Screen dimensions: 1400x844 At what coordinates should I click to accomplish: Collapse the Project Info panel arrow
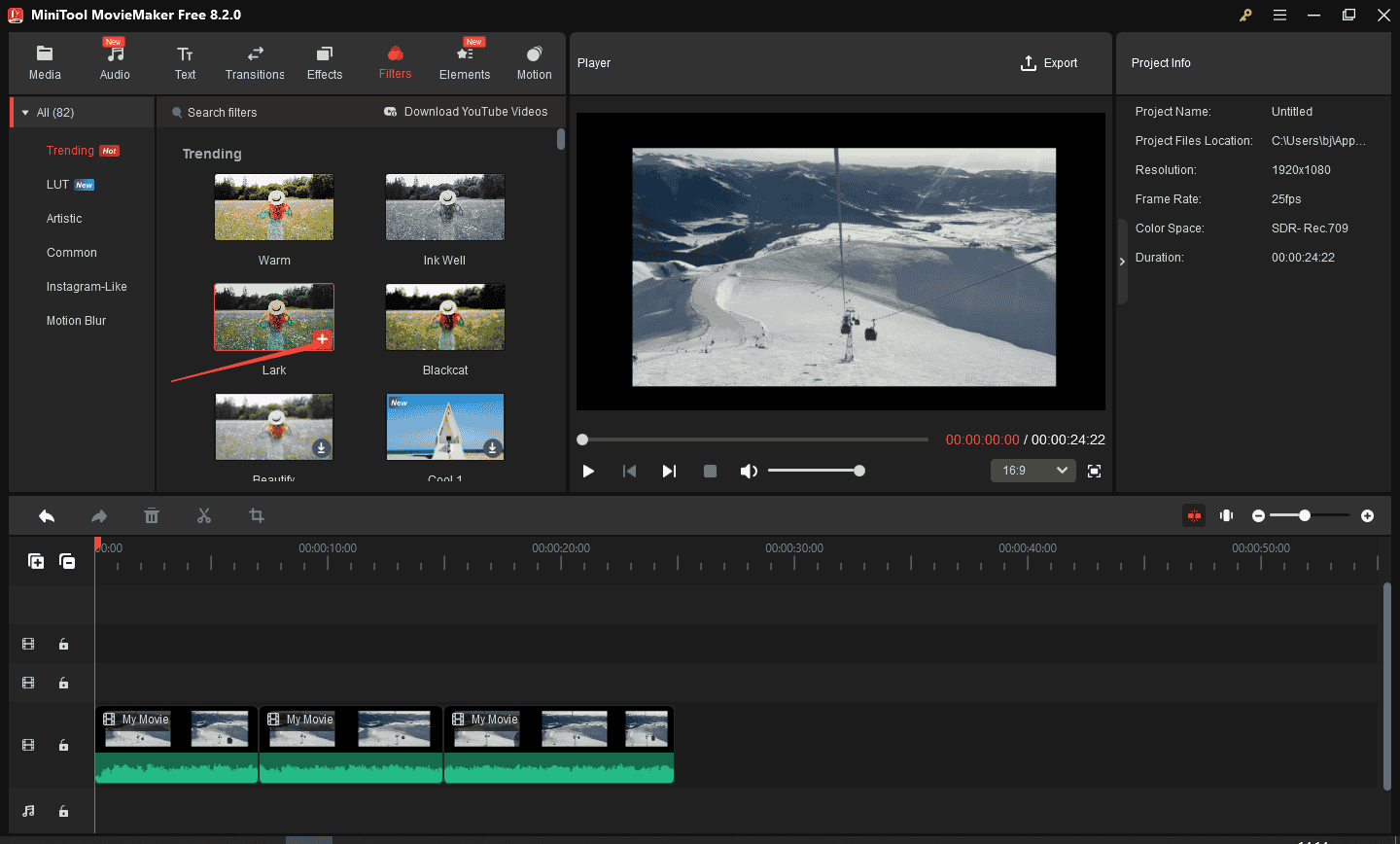click(x=1122, y=262)
